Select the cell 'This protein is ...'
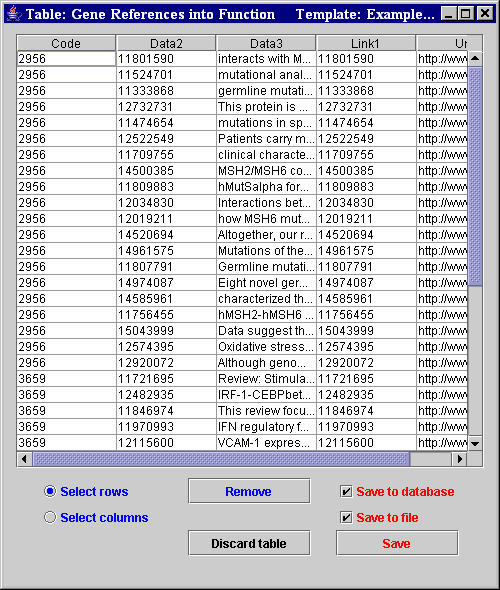 pos(266,107)
